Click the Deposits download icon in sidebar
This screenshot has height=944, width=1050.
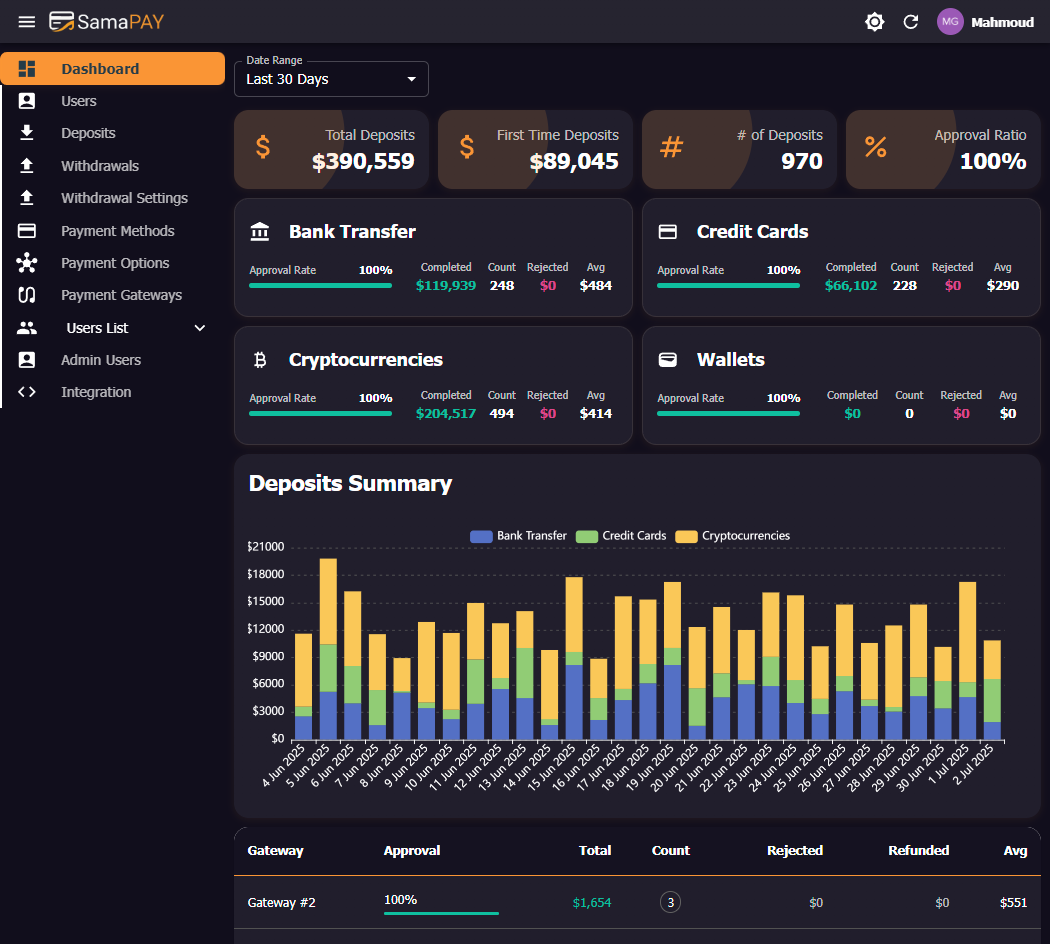click(27, 133)
